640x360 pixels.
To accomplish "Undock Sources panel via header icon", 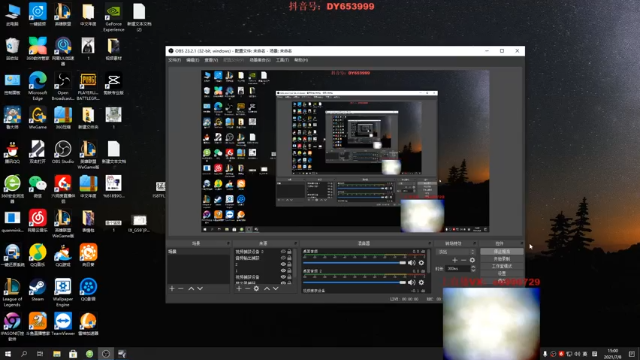I will click(x=296, y=243).
